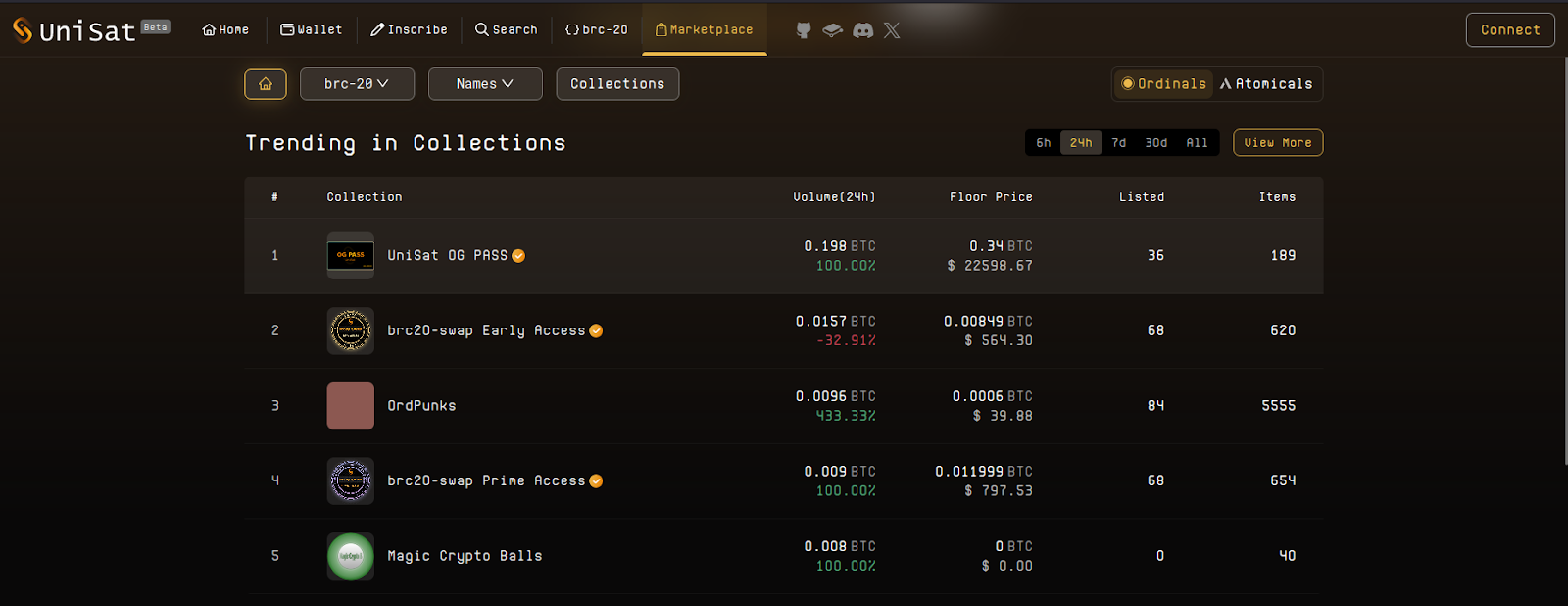Switch to Atomicals protocol

[x=1266, y=84]
